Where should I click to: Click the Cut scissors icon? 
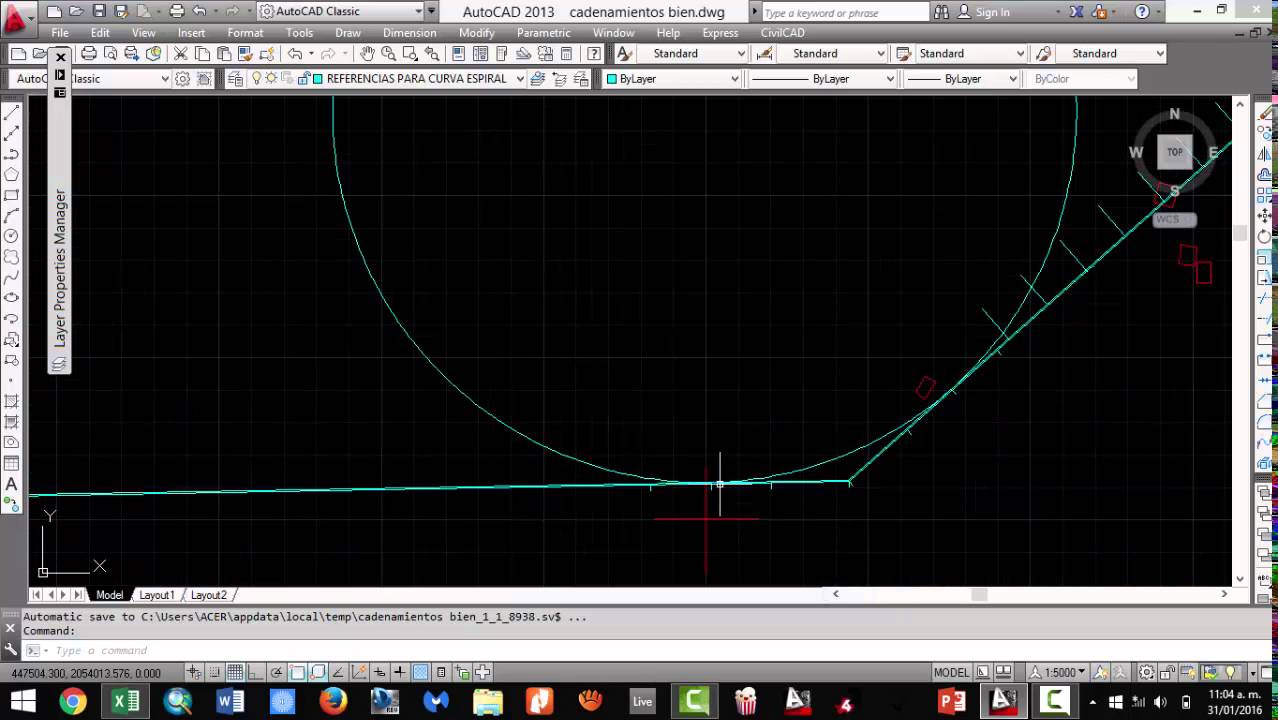tap(181, 54)
